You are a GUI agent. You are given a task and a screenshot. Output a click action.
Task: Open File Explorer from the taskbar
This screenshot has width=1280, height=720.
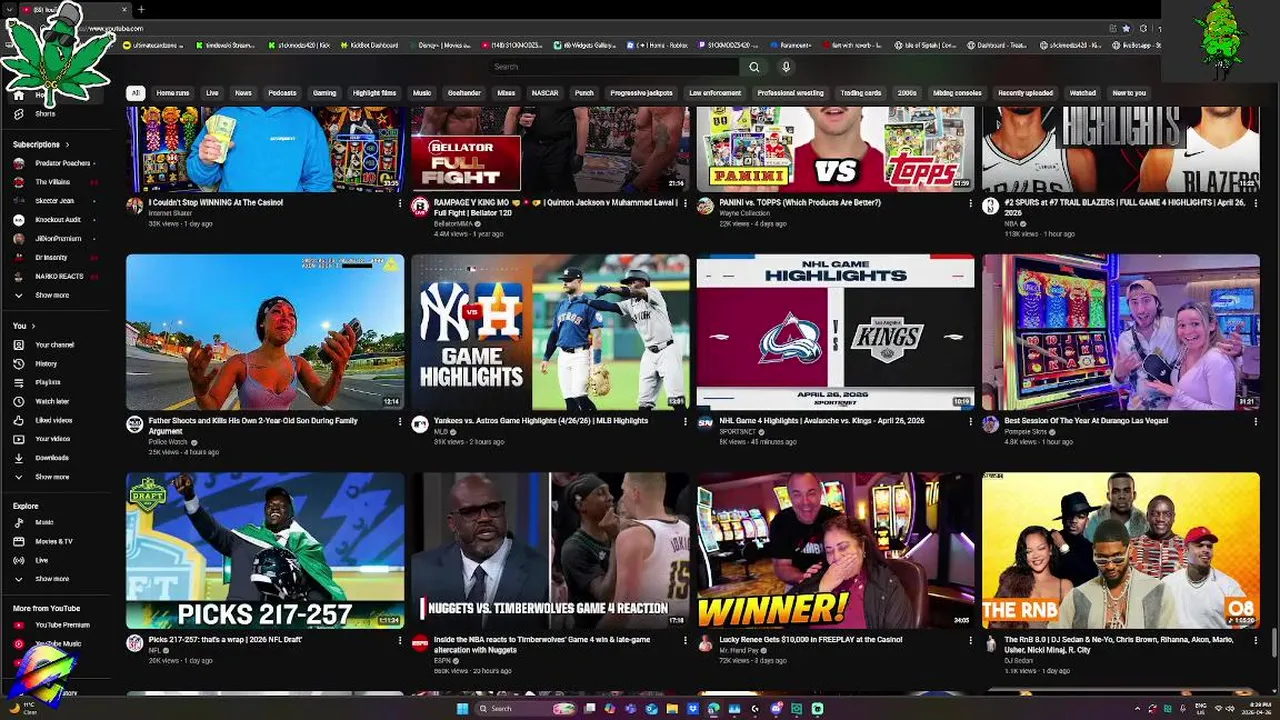[672, 709]
